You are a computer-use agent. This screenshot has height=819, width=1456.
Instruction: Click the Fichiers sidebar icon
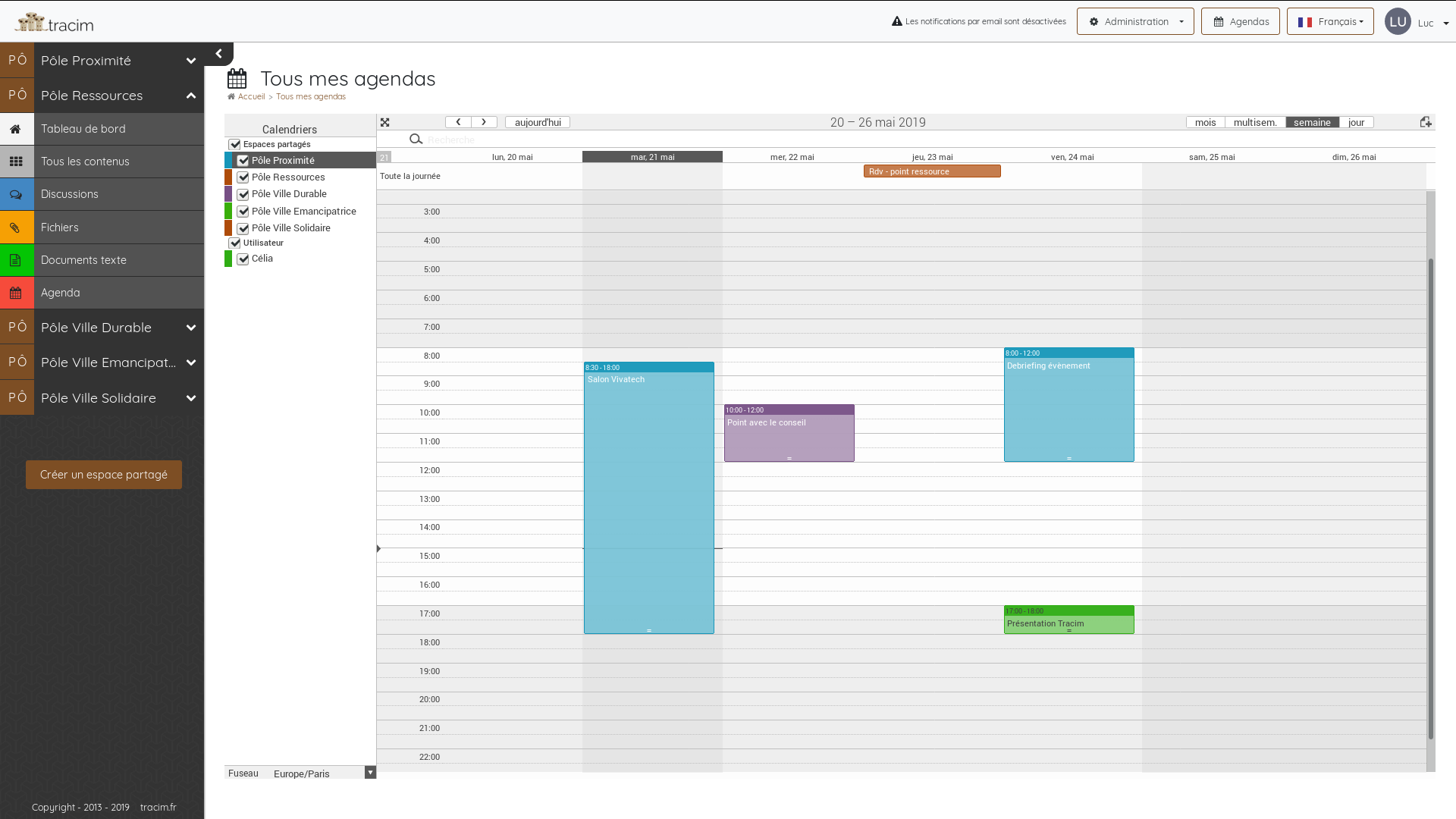pyautogui.click(x=15, y=226)
